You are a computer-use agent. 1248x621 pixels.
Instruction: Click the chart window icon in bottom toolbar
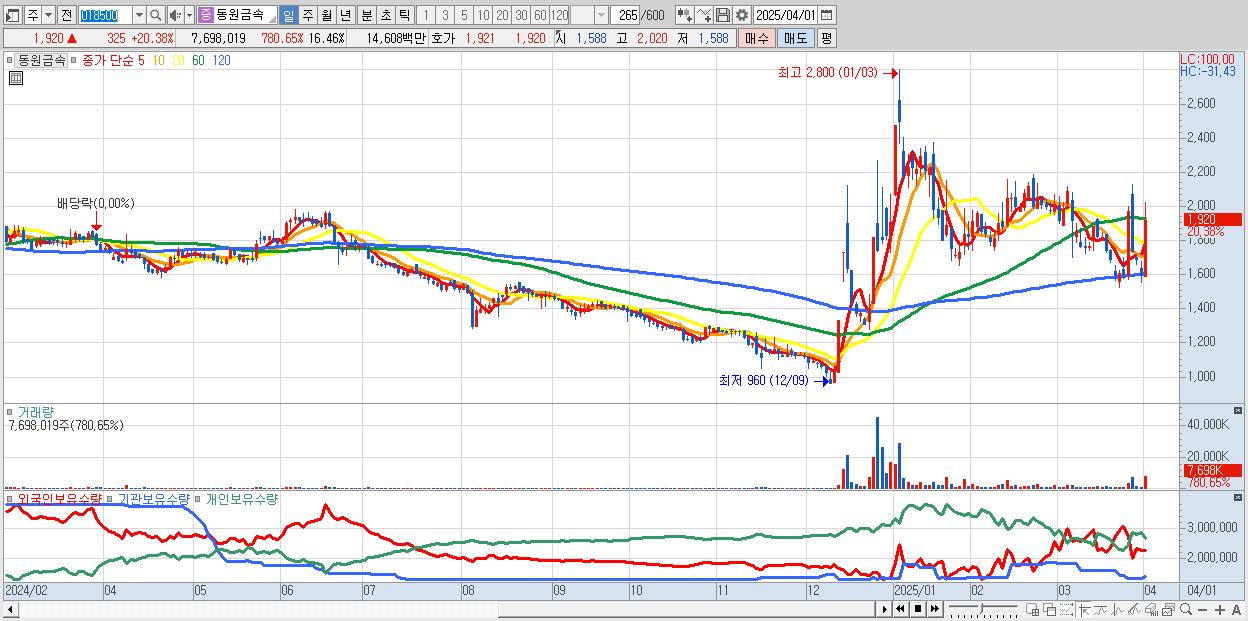click(1169, 610)
